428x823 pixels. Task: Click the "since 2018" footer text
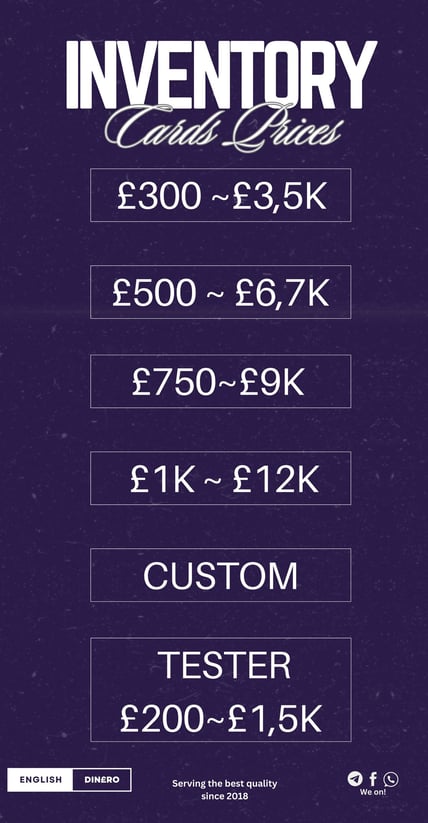pos(225,796)
